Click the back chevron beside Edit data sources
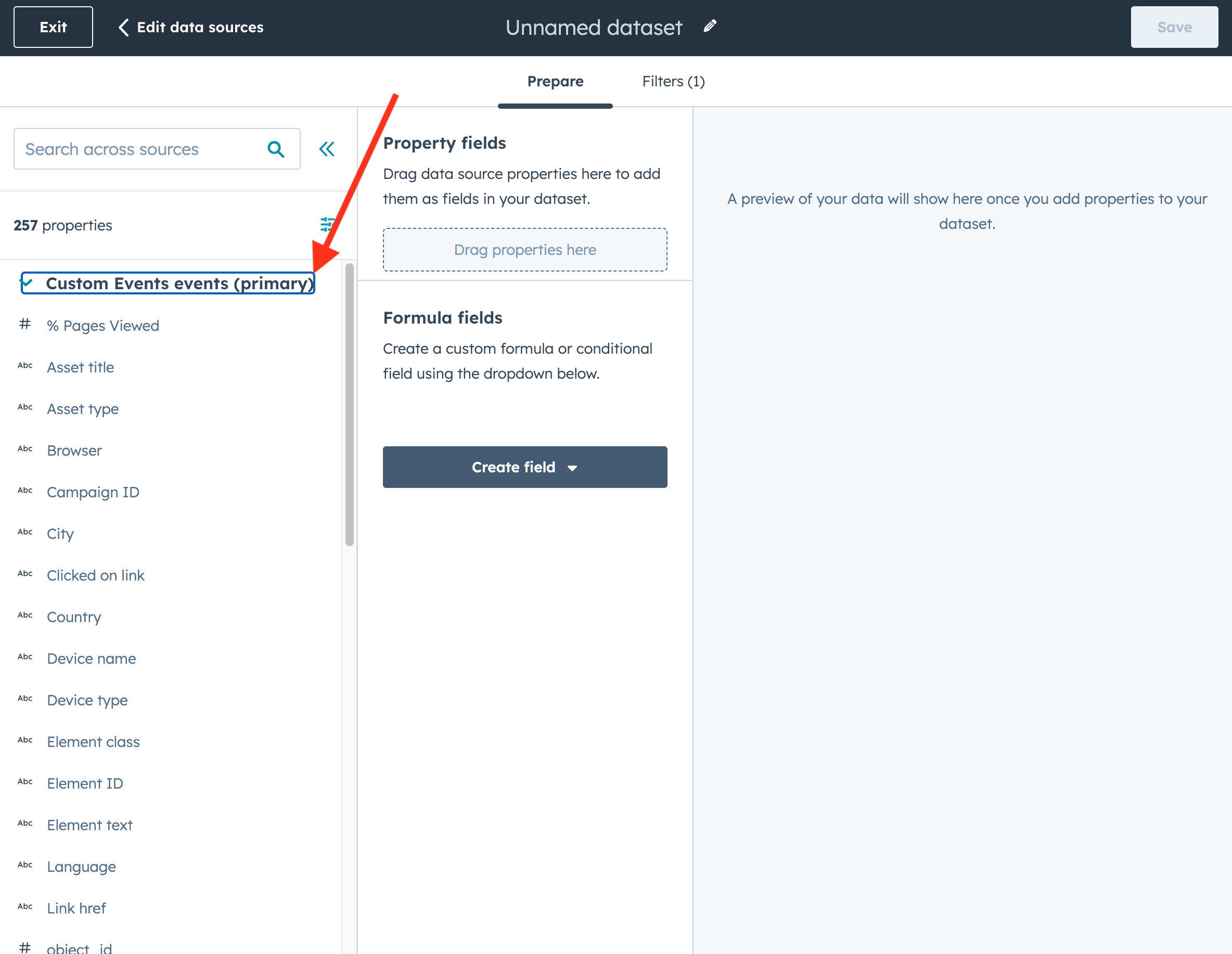The width and height of the screenshot is (1232, 954). pos(123,27)
